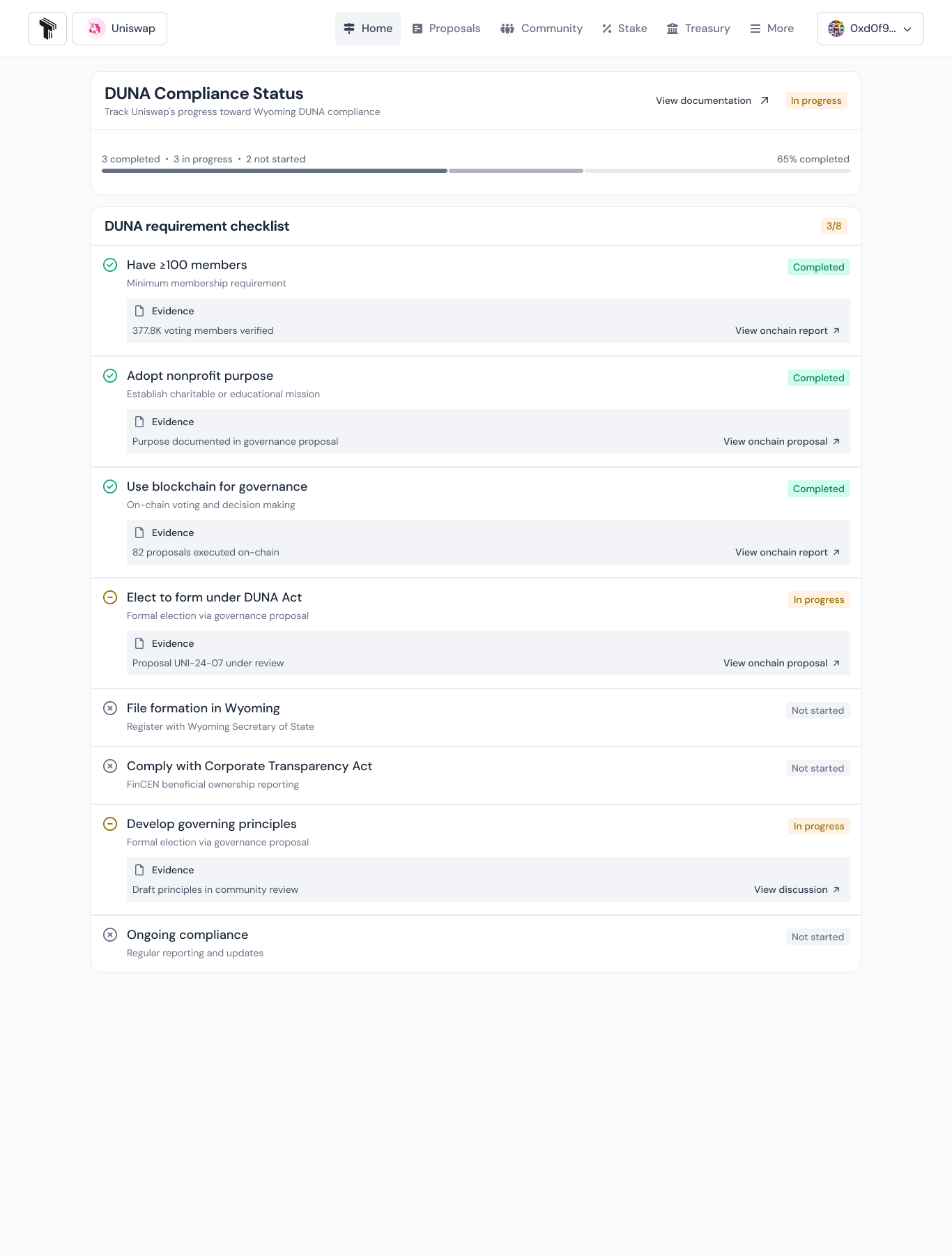Click the green check beside Have ≥100 members
Image resolution: width=952 pixels, height=1256 pixels.
(110, 265)
